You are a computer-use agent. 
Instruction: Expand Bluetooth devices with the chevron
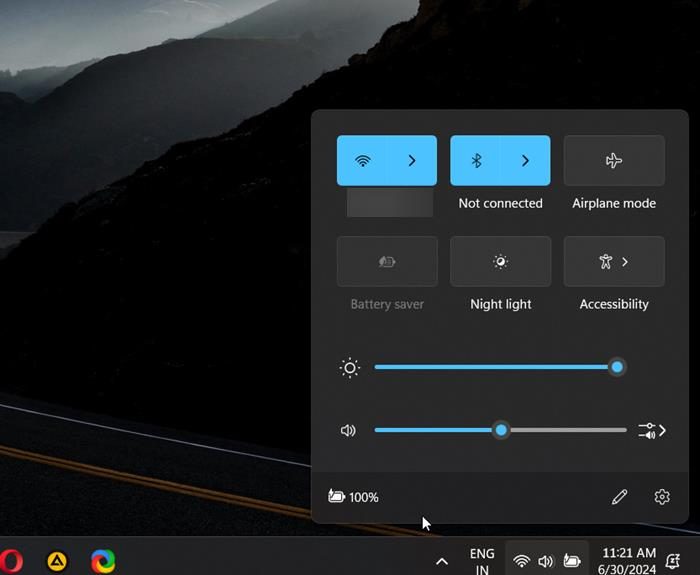pos(525,161)
